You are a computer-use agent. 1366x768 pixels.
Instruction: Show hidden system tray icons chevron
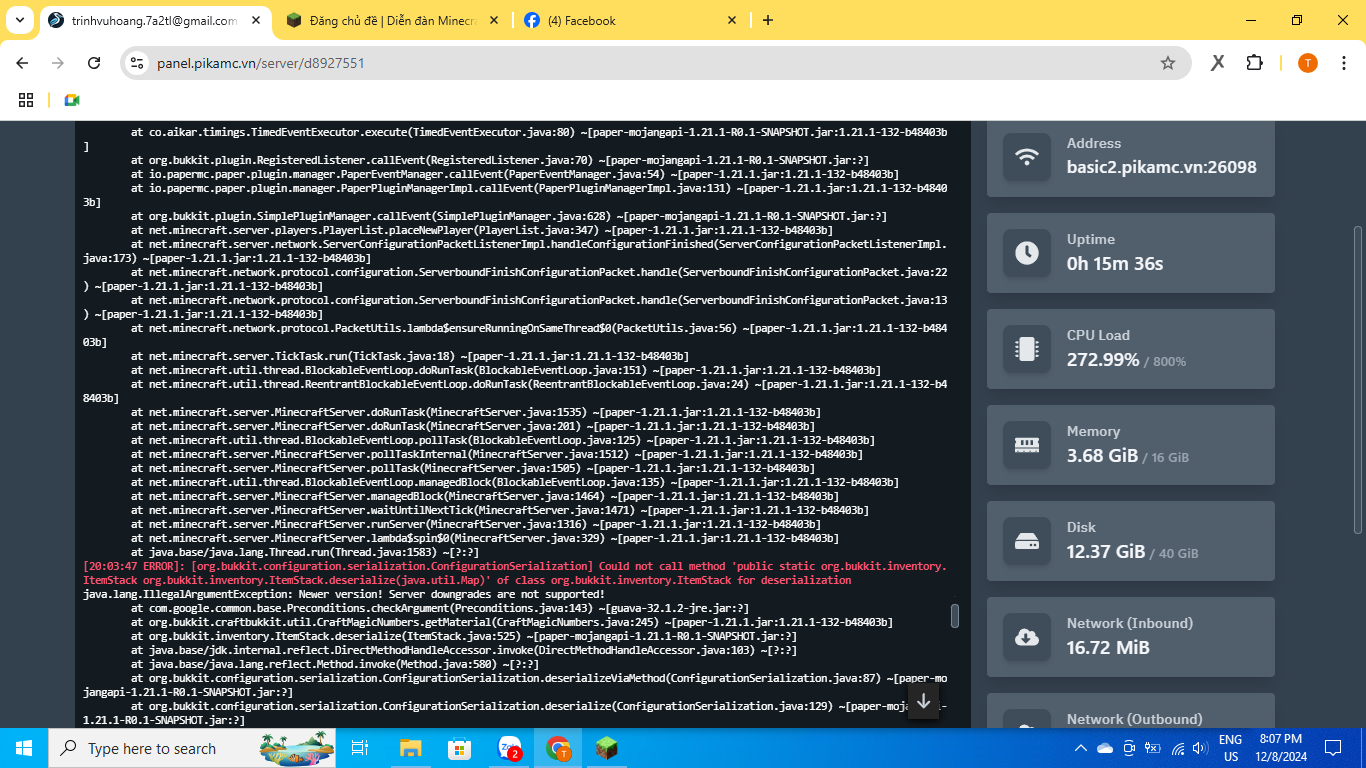pyautogui.click(x=1081, y=748)
